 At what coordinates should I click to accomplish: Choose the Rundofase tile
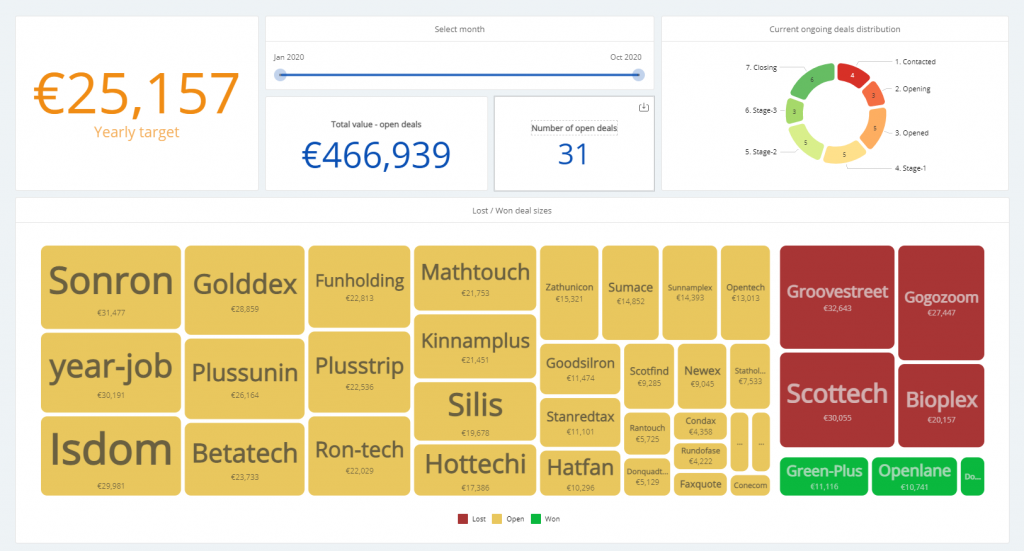(x=700, y=456)
